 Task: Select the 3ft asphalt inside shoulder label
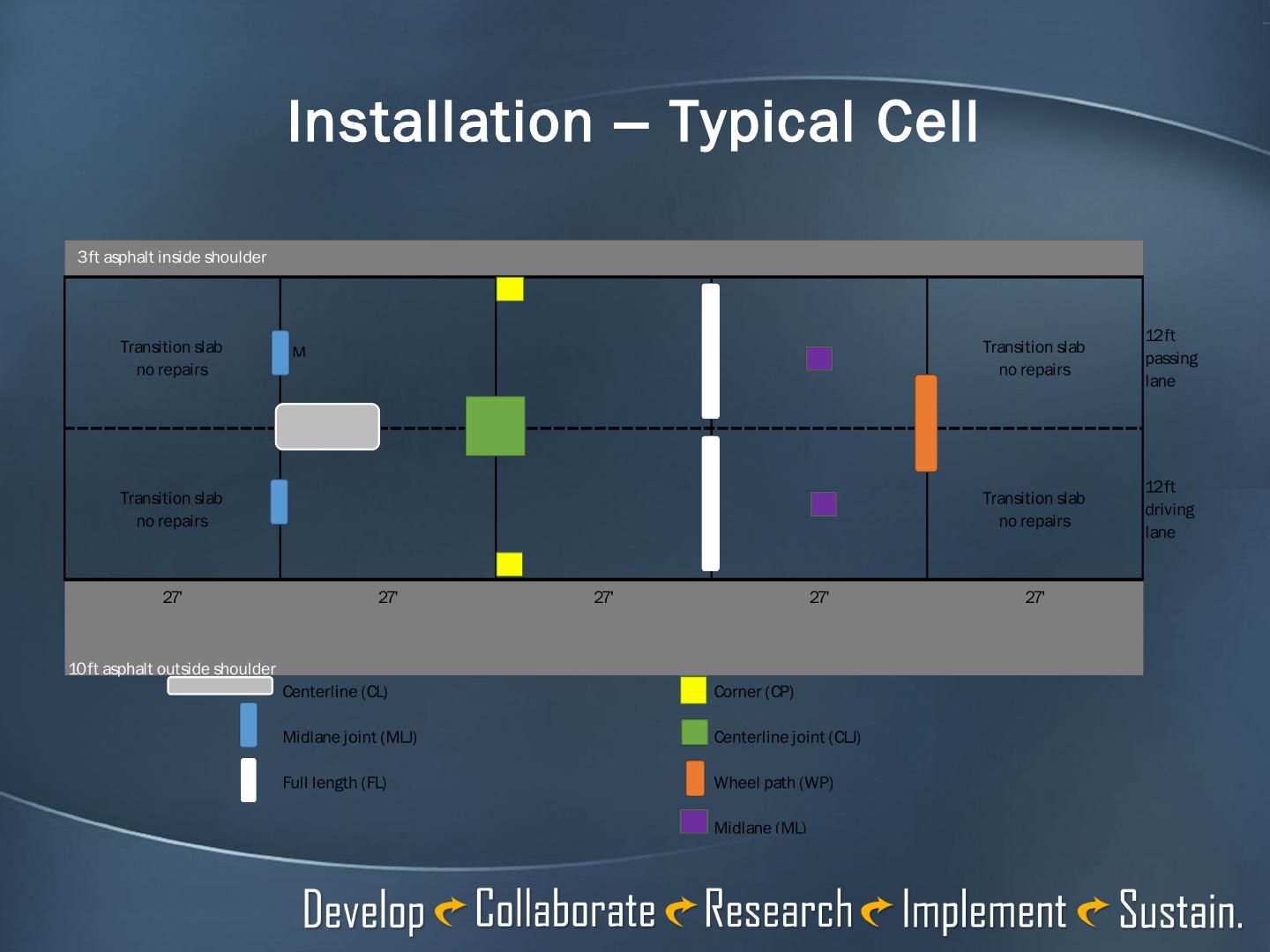pyautogui.click(x=172, y=257)
